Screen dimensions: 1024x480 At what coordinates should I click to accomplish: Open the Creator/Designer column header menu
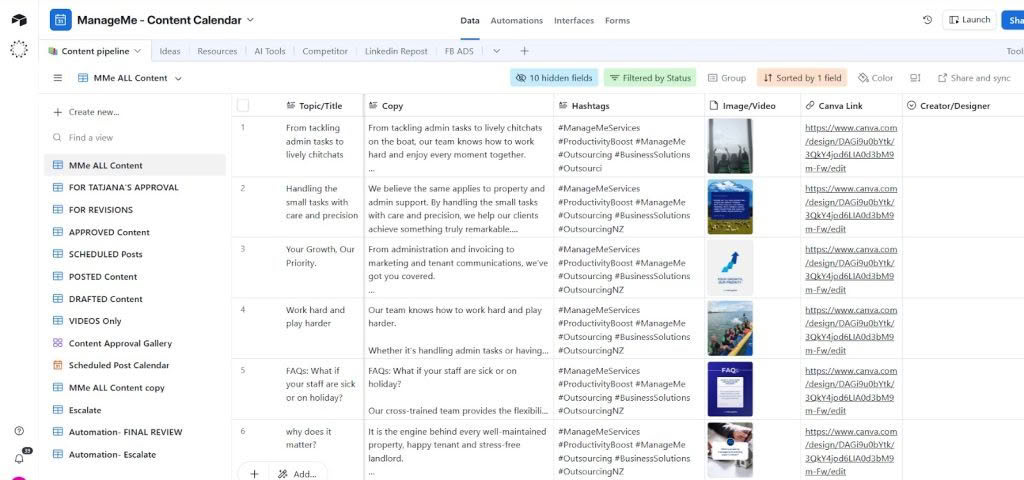(964, 105)
